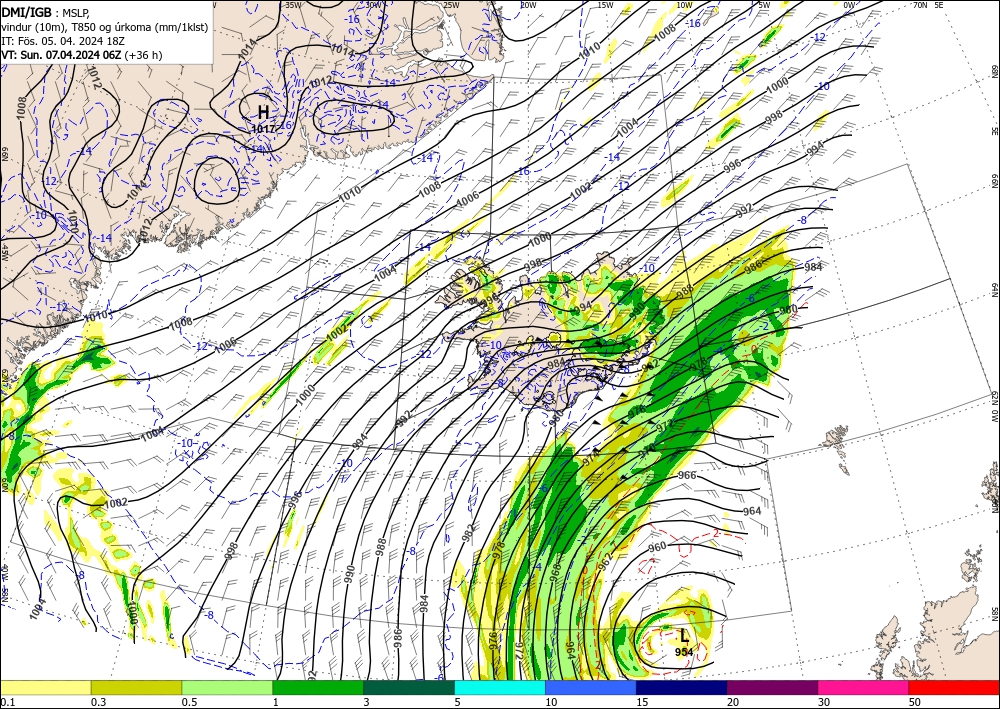Pick the blue 10–15 legend color band
The image size is (1000, 709).
click(x=591, y=687)
